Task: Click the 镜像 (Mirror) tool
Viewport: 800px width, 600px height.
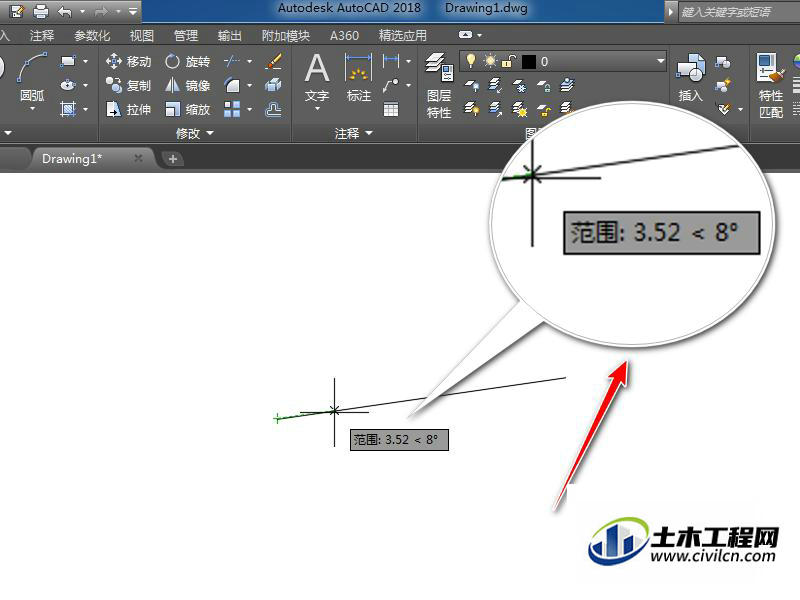Action: (188, 85)
